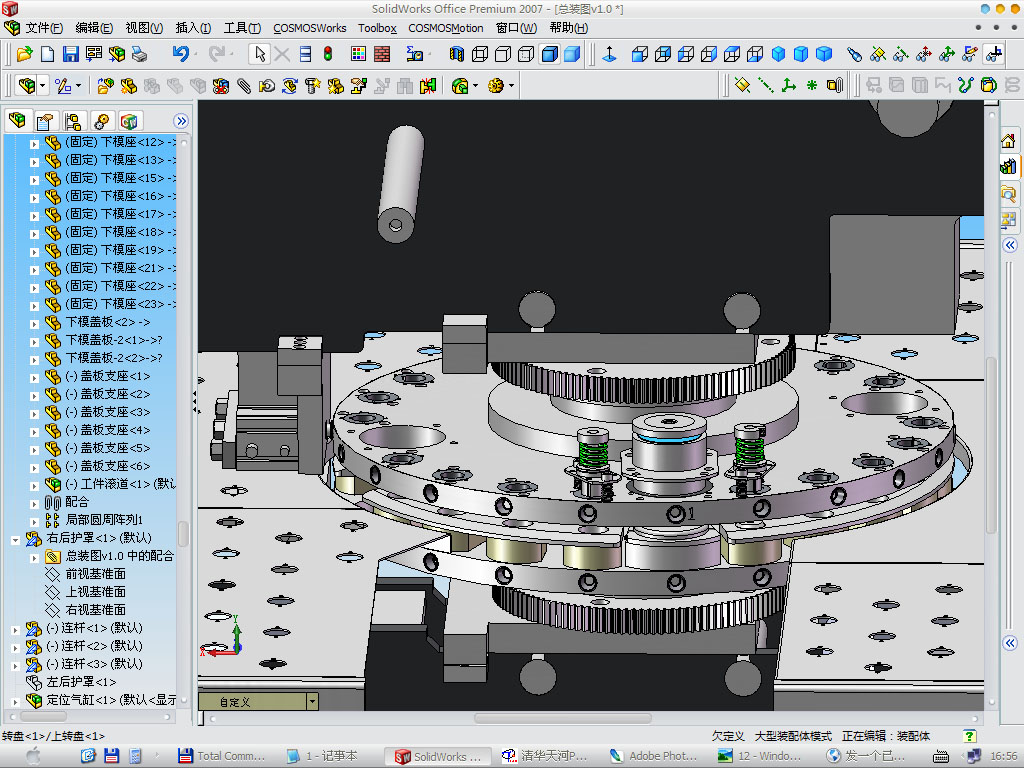
Task: Open the color palette grid icon
Action: [x=358, y=54]
